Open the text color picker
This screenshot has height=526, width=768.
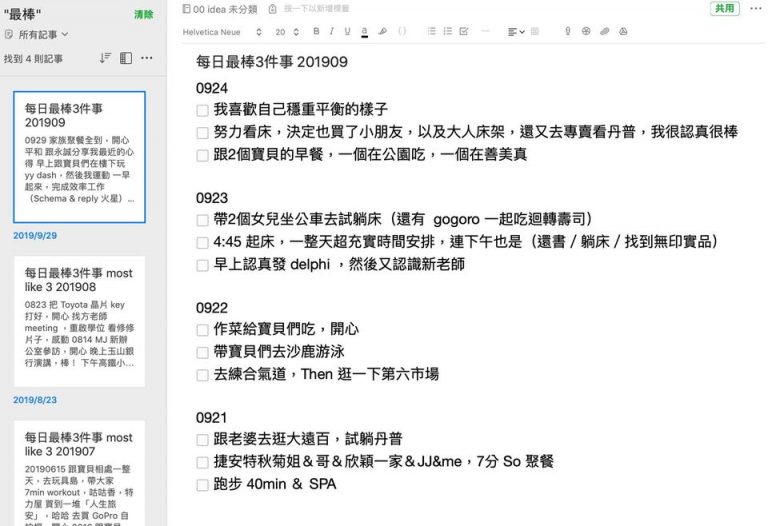point(364,32)
